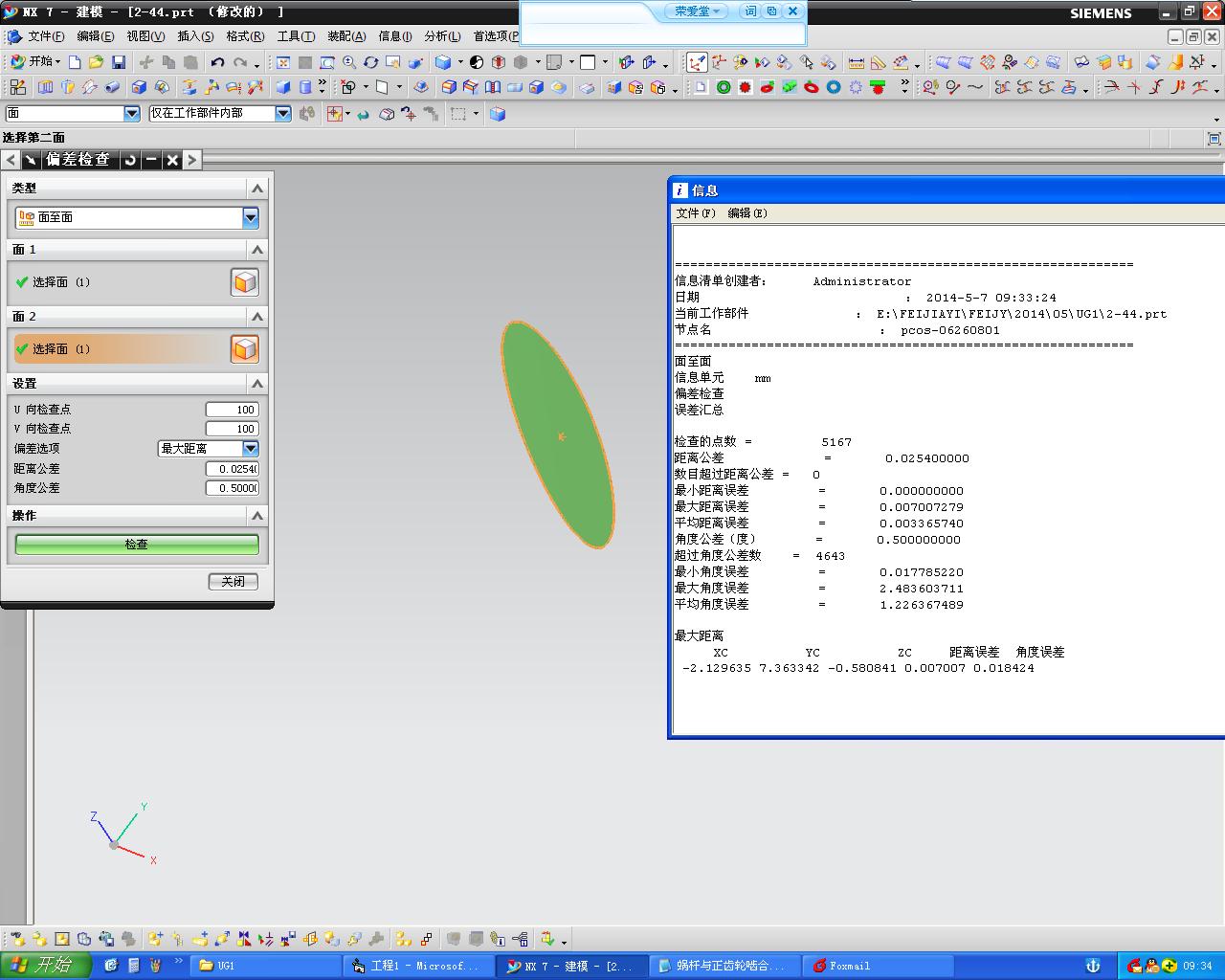Click the blue ring gear icon

[x=834, y=87]
